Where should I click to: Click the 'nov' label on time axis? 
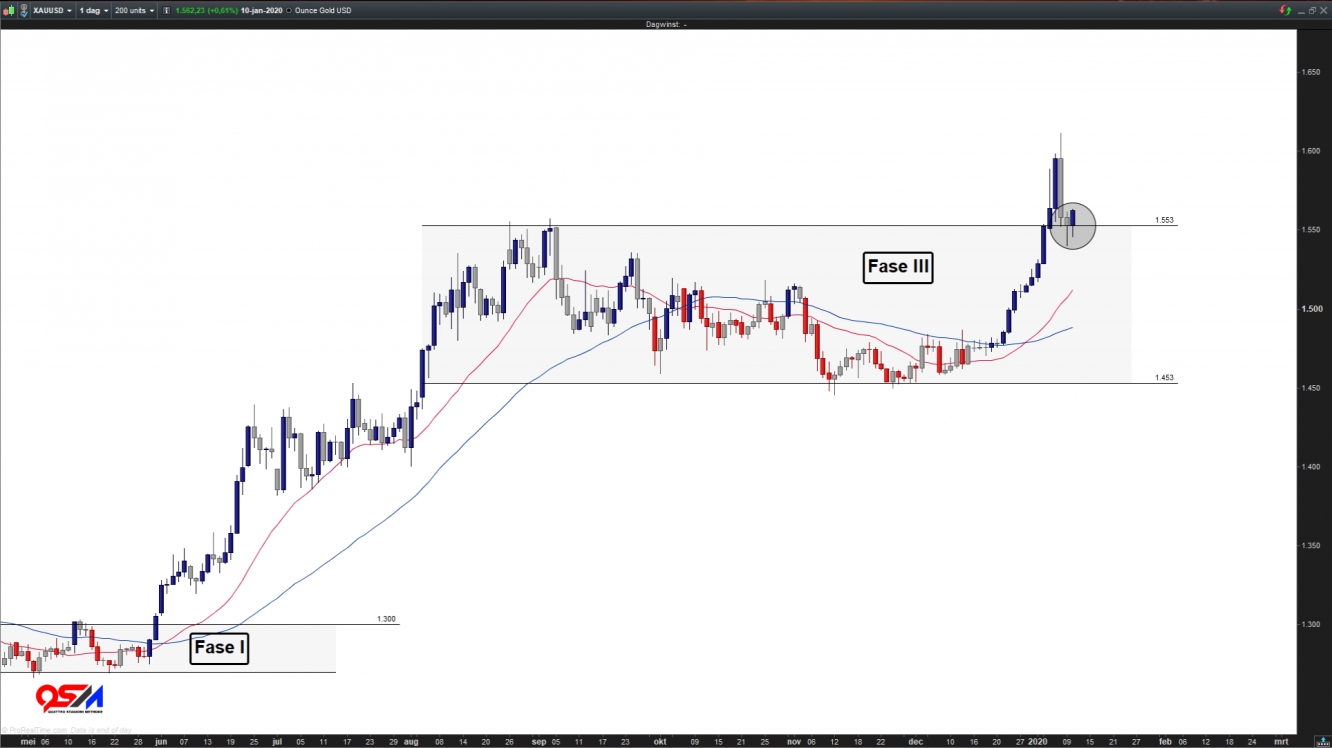(794, 742)
